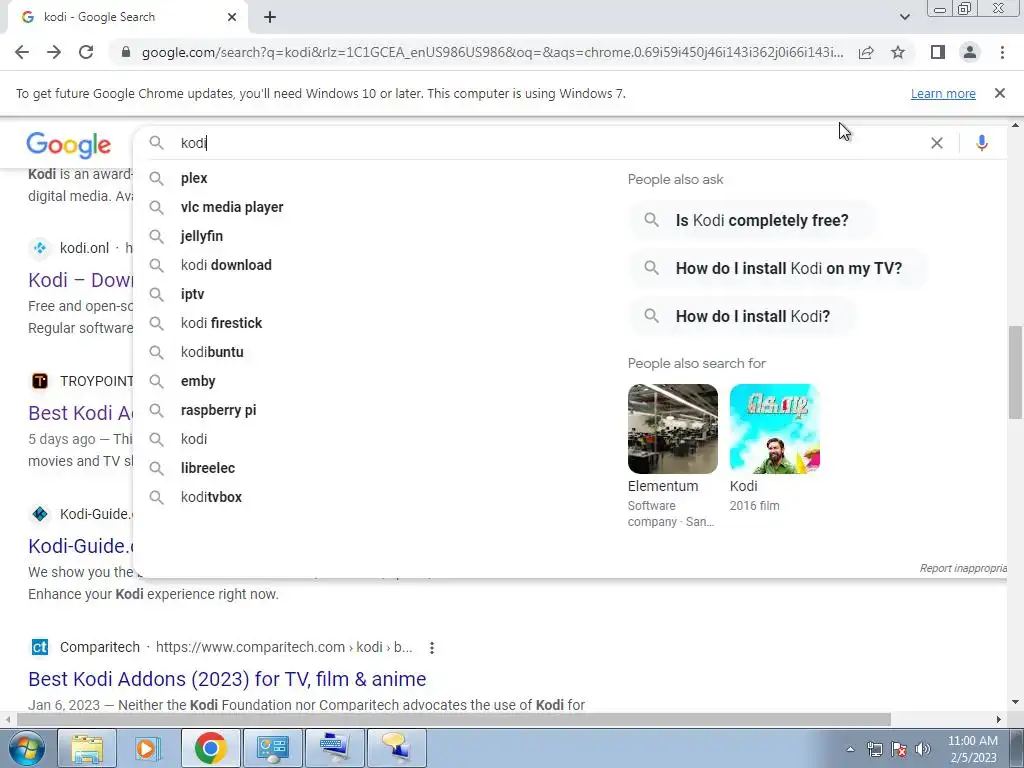The width and height of the screenshot is (1024, 768).
Task: Click How do I install Kodi on my TV?
Action: pyautogui.click(x=778, y=268)
